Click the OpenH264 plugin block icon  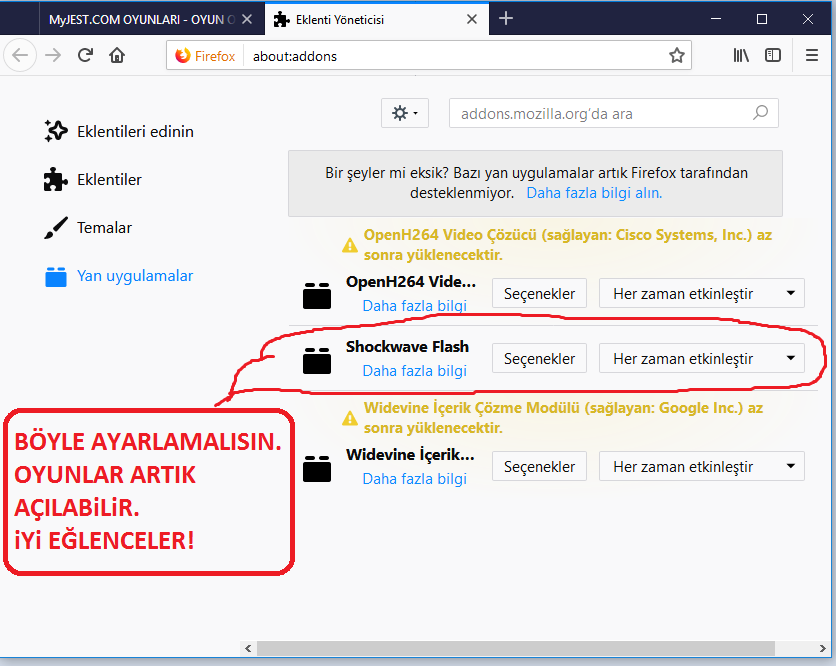click(317, 295)
